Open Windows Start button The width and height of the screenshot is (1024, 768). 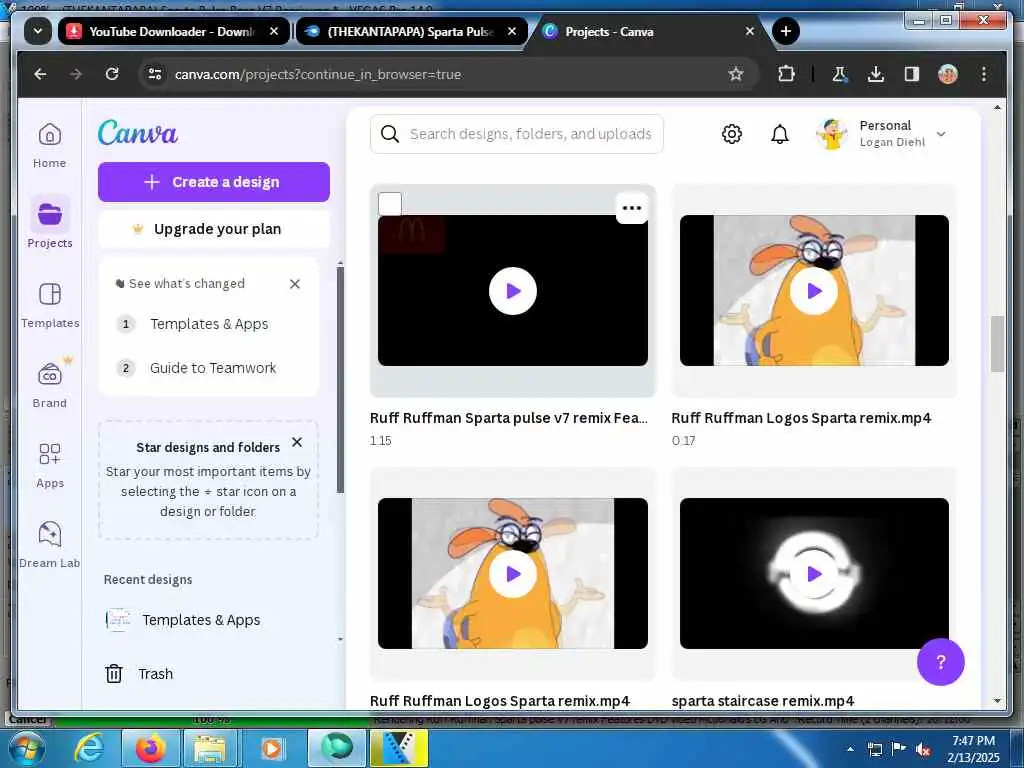[x=25, y=748]
